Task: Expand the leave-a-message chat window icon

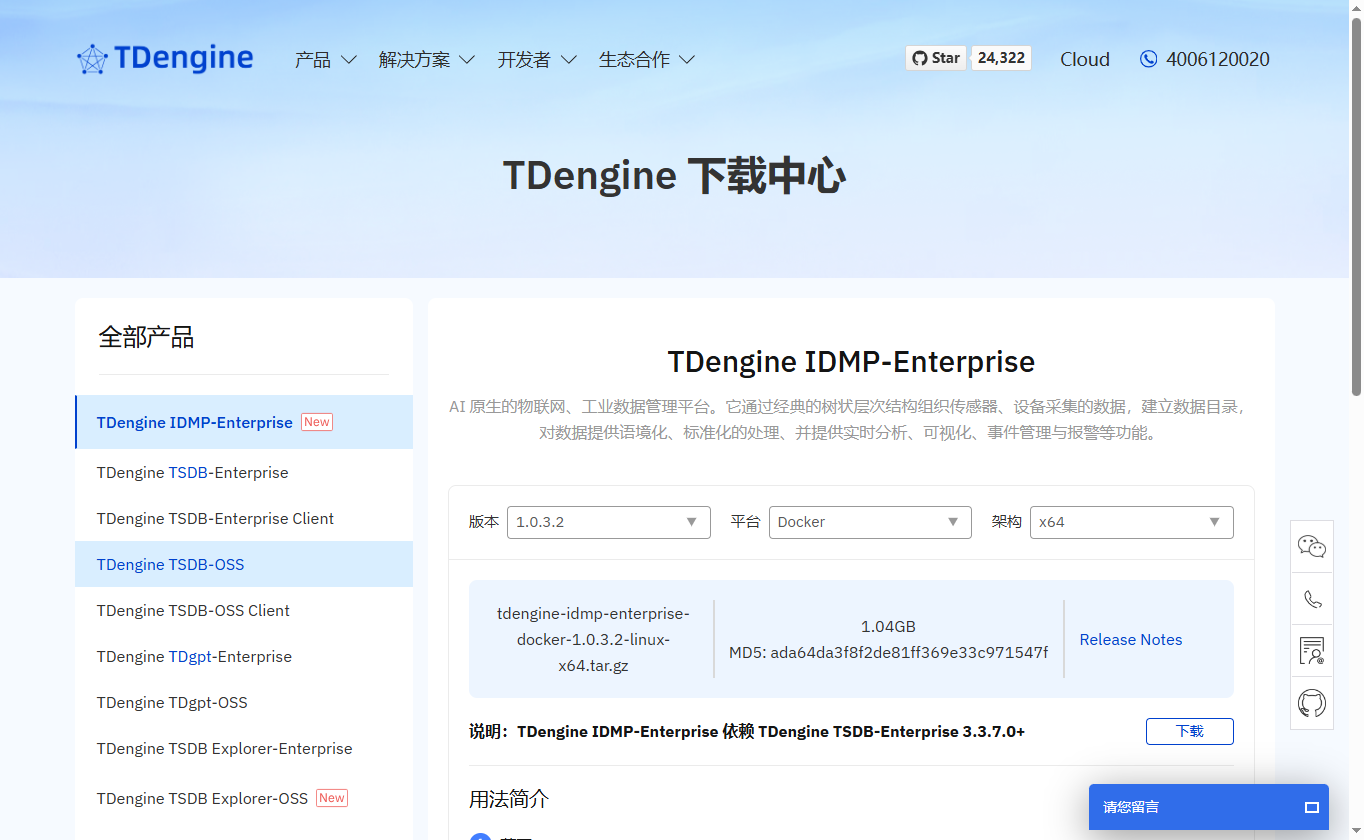Action: (x=1312, y=807)
